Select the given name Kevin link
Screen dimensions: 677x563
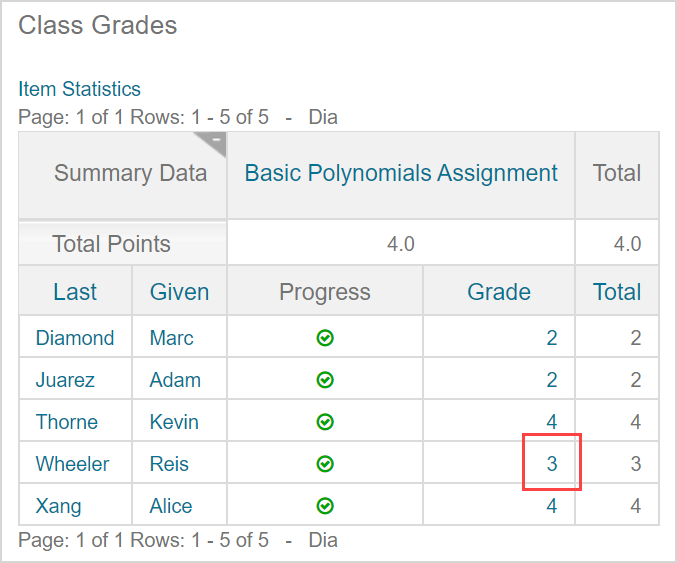[174, 422]
